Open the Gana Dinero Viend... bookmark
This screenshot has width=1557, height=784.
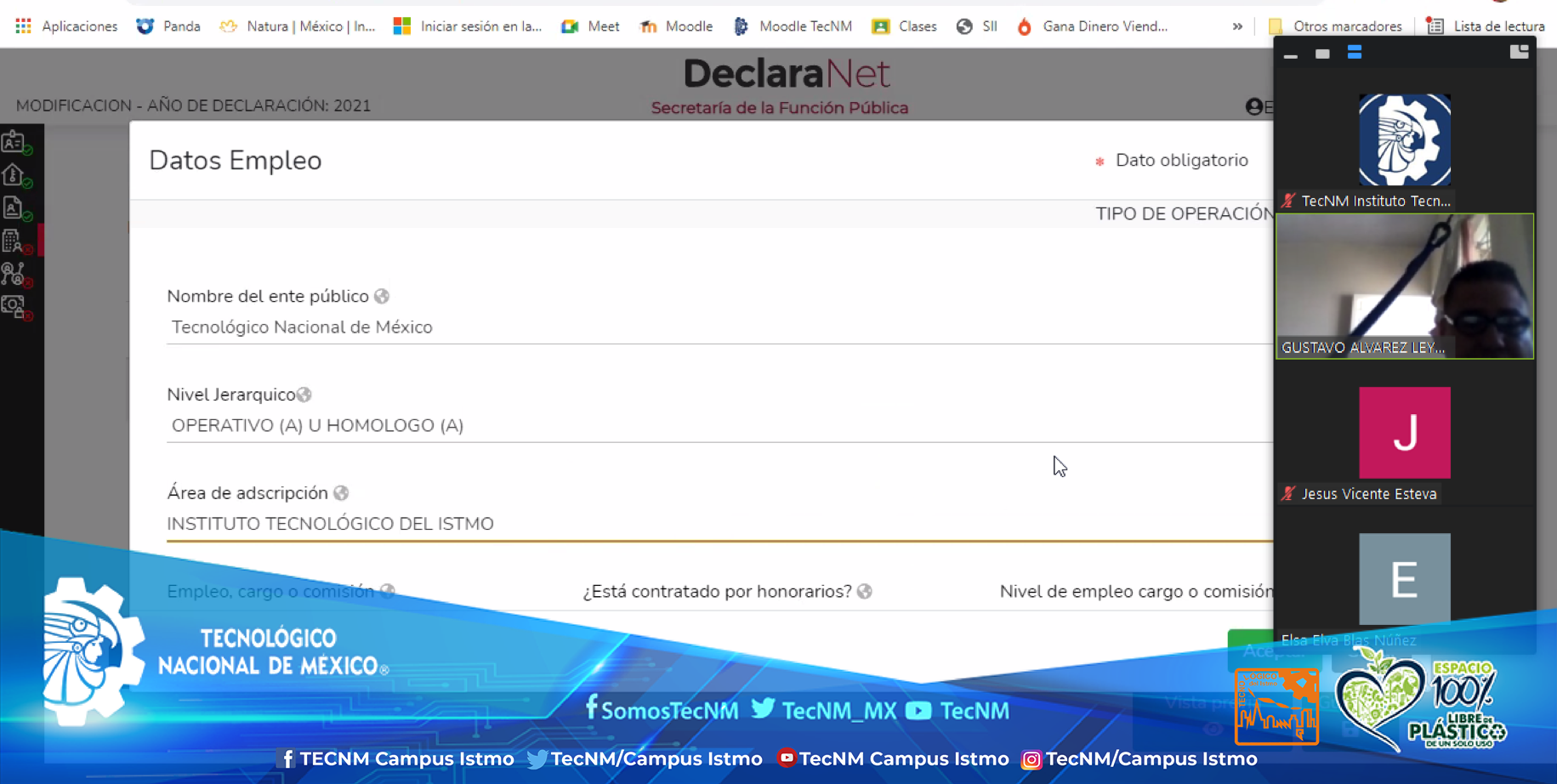[1092, 26]
